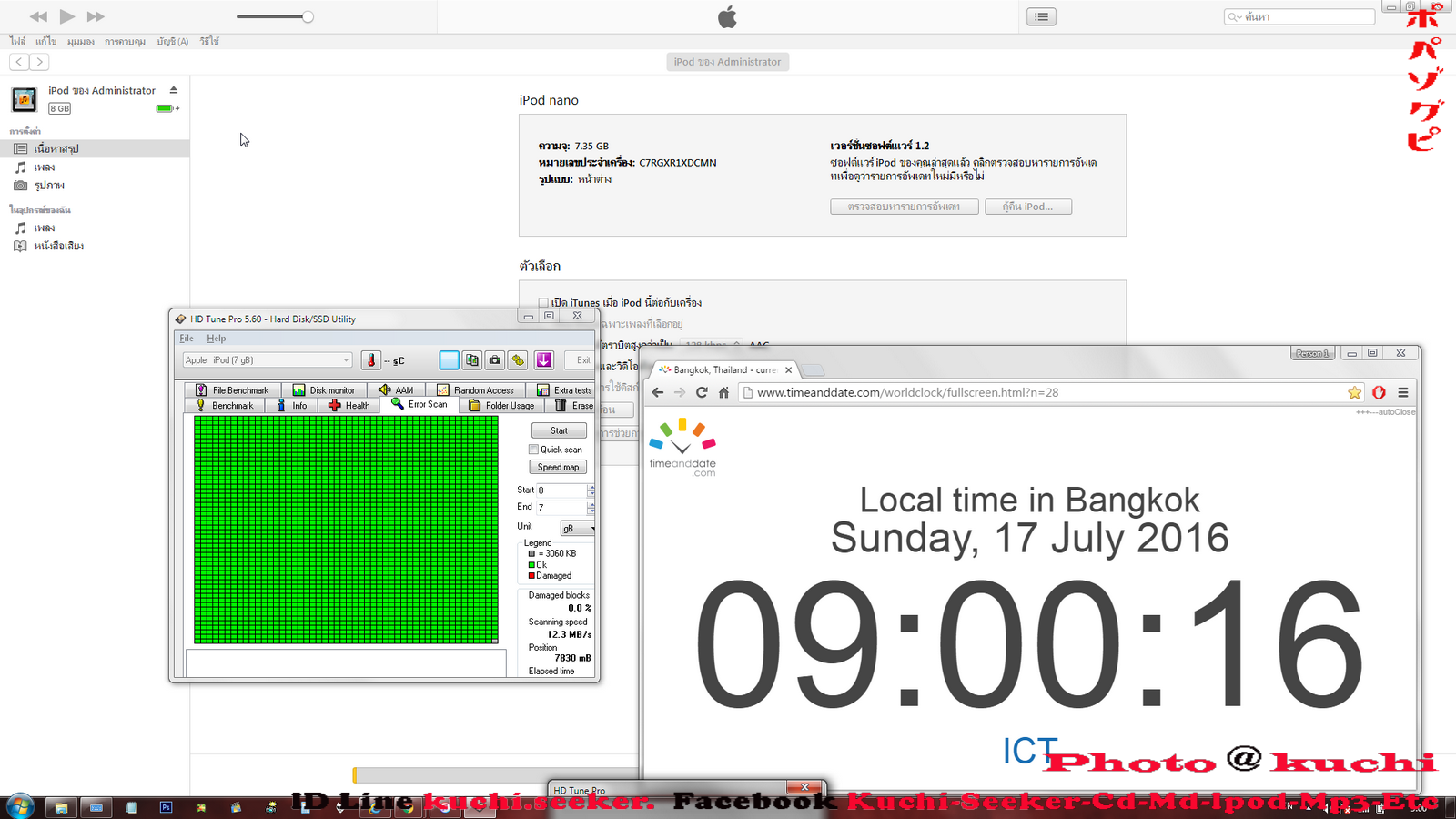Screen dimensions: 1456x819
Task: Click the กู้คืน iPod... restore button
Action: (x=1028, y=207)
